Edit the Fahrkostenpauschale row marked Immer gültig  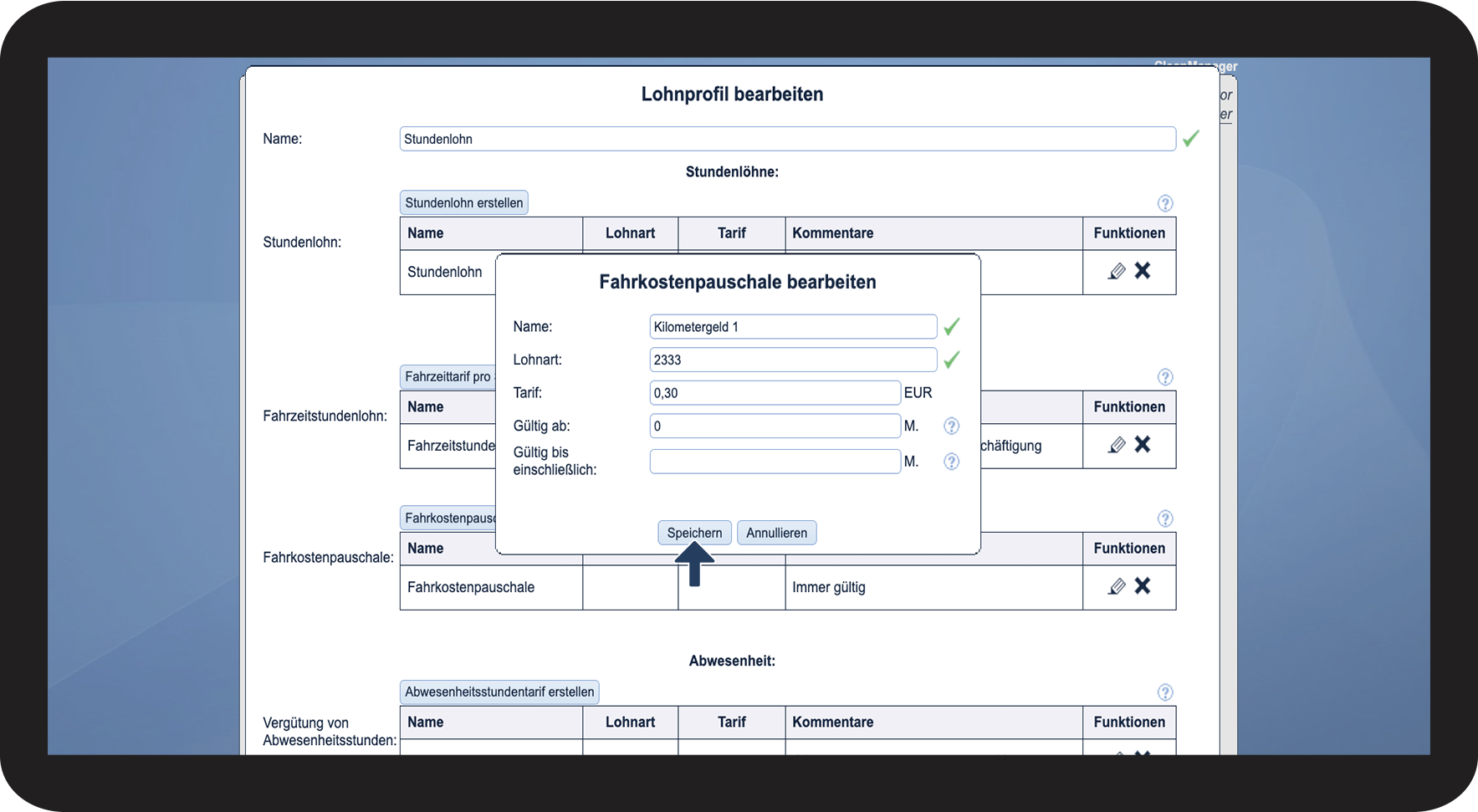1117,586
